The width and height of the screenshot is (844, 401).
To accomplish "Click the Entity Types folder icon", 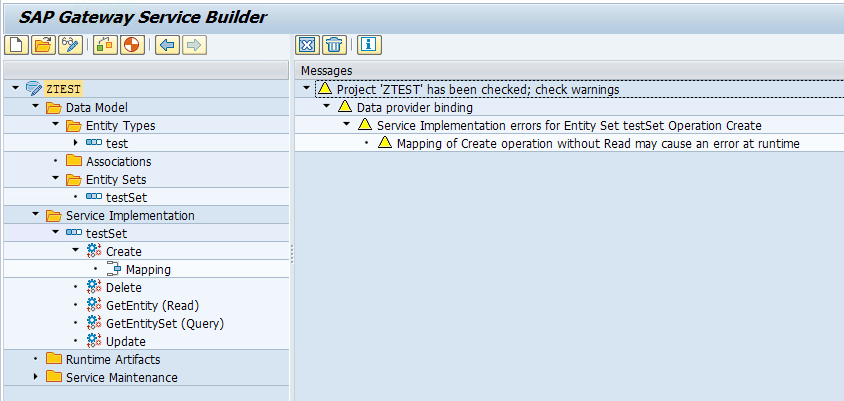I will (74, 125).
